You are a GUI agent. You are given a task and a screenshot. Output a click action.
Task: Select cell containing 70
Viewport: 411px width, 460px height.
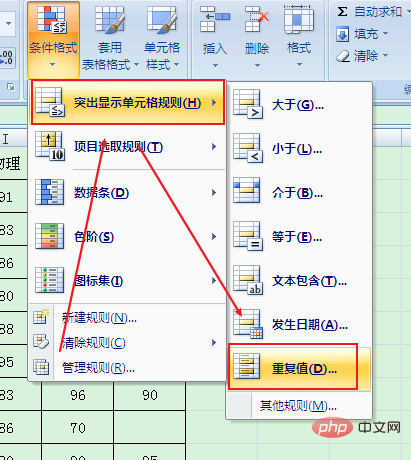[78, 428]
